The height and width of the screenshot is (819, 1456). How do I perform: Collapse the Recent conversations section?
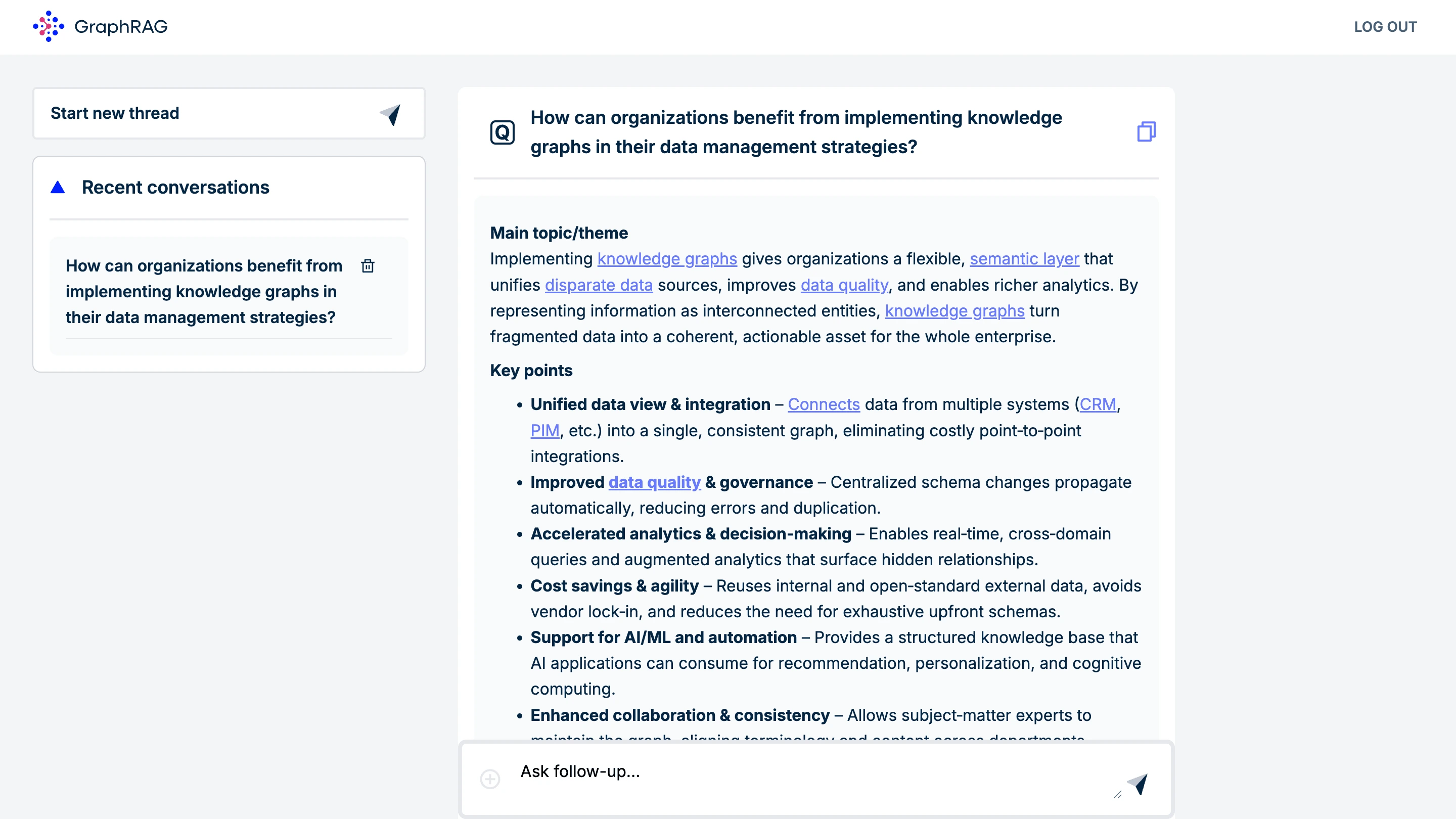point(58,188)
